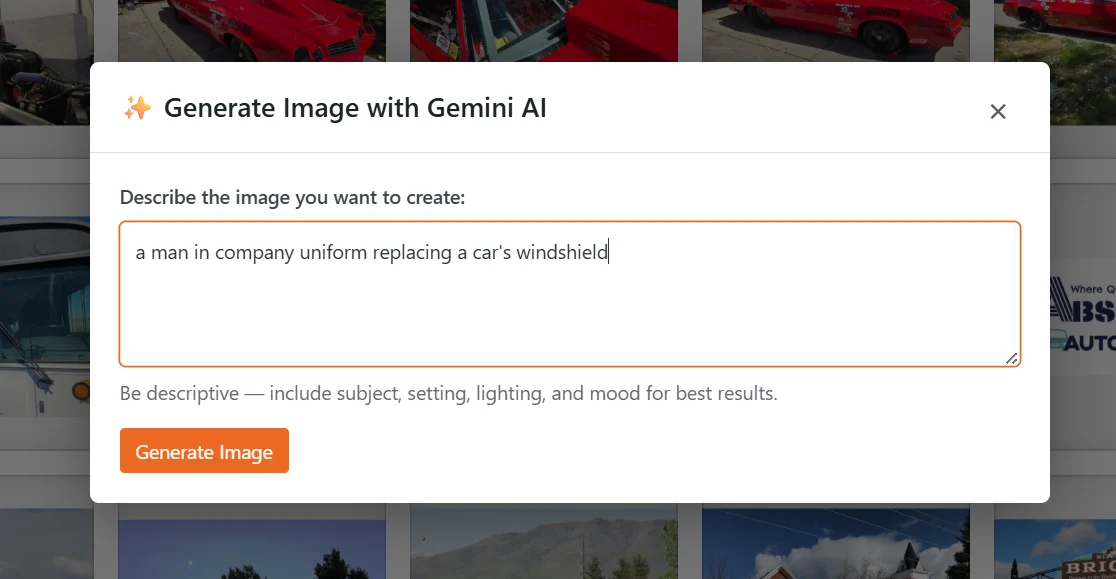Click the textarea resize handle
This screenshot has height=579, width=1116.
click(x=1012, y=359)
